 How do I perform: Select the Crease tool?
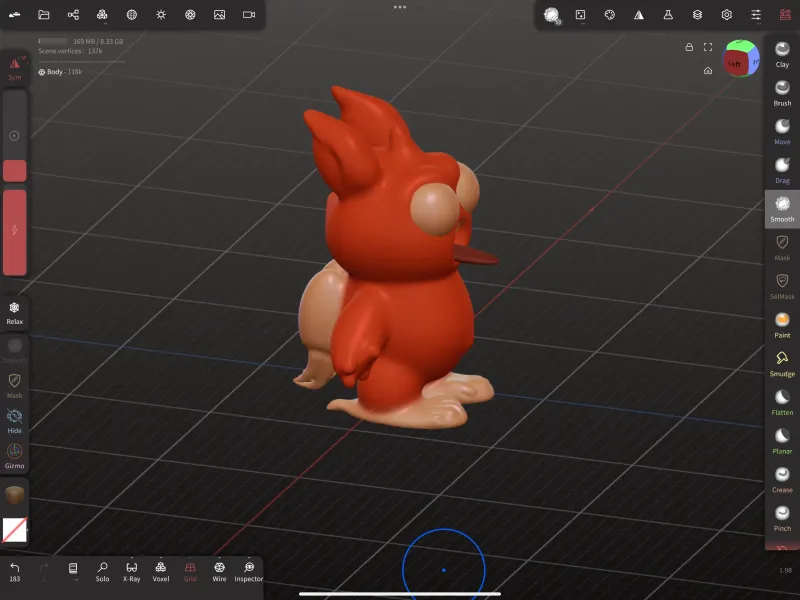click(x=782, y=481)
